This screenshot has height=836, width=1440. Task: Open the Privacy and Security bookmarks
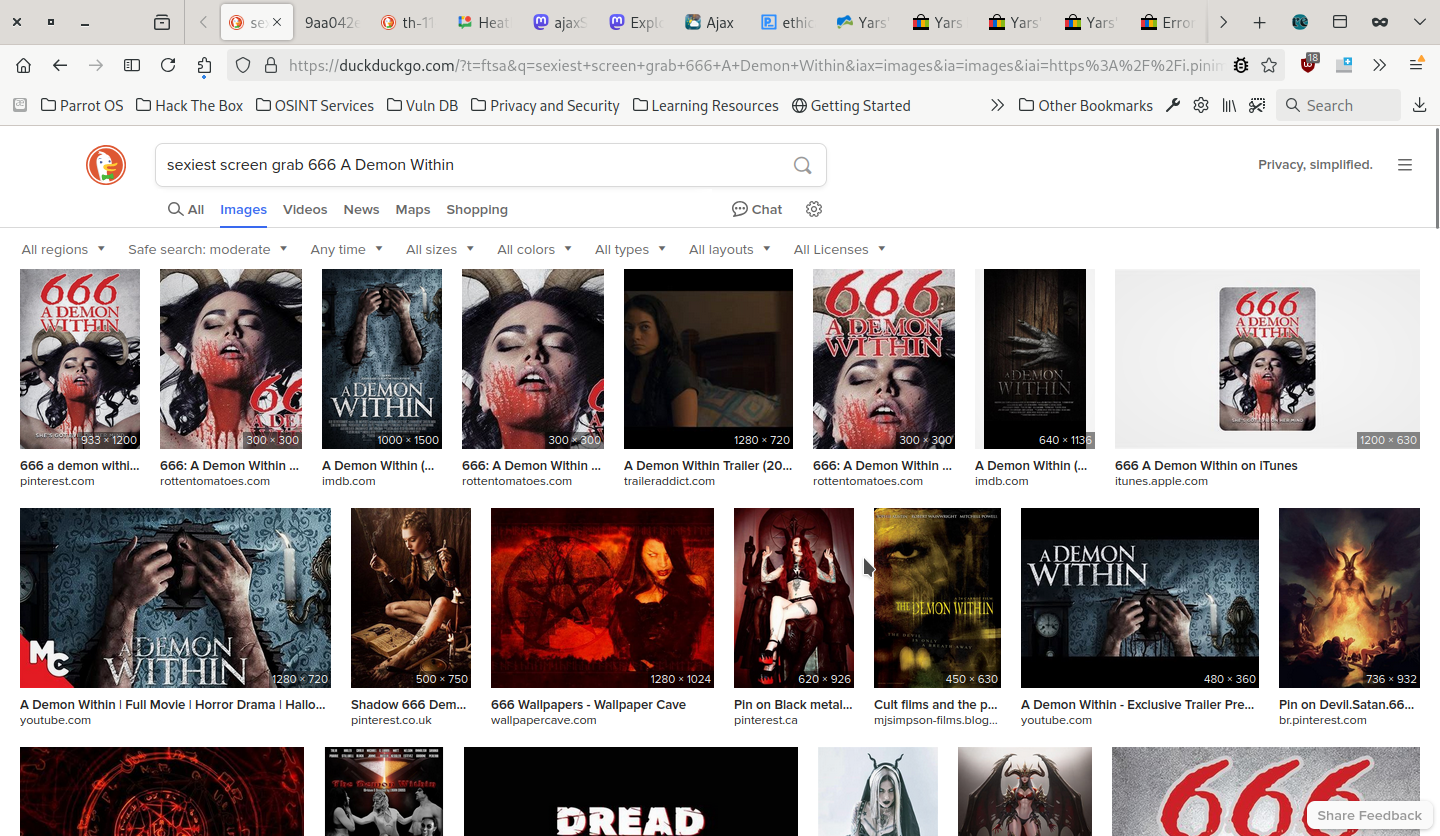click(x=545, y=105)
